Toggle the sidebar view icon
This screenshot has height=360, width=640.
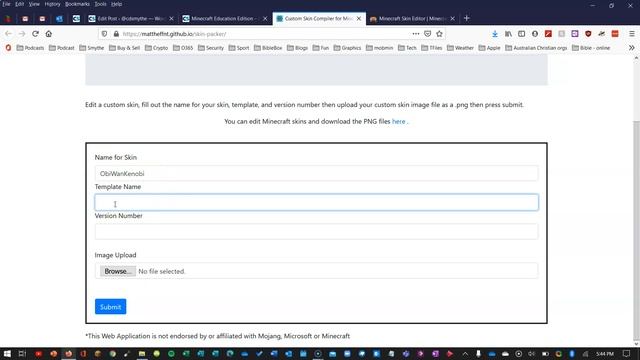[x=522, y=34]
